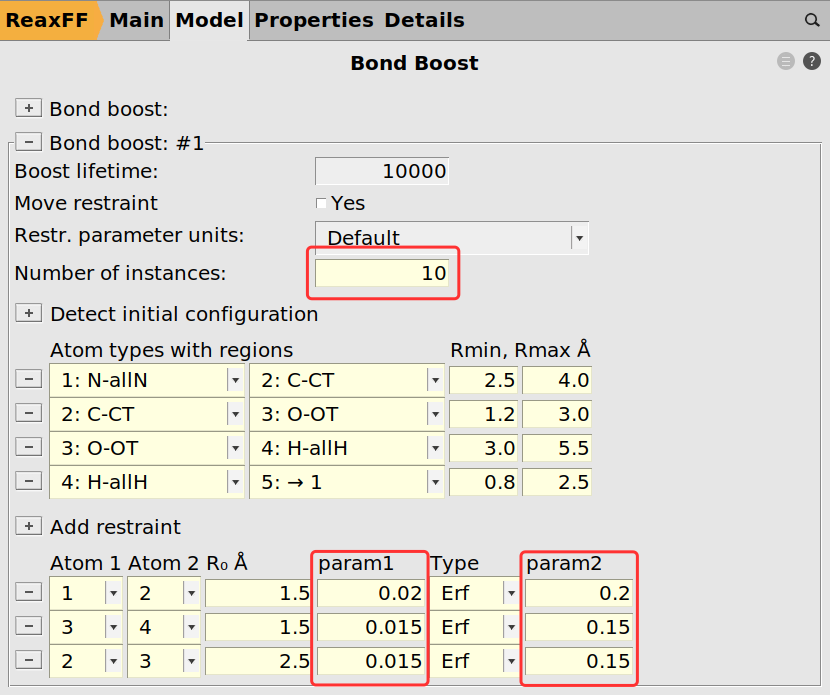The image size is (830, 695).
Task: Switch to the Properties tab
Action: [x=314, y=20]
